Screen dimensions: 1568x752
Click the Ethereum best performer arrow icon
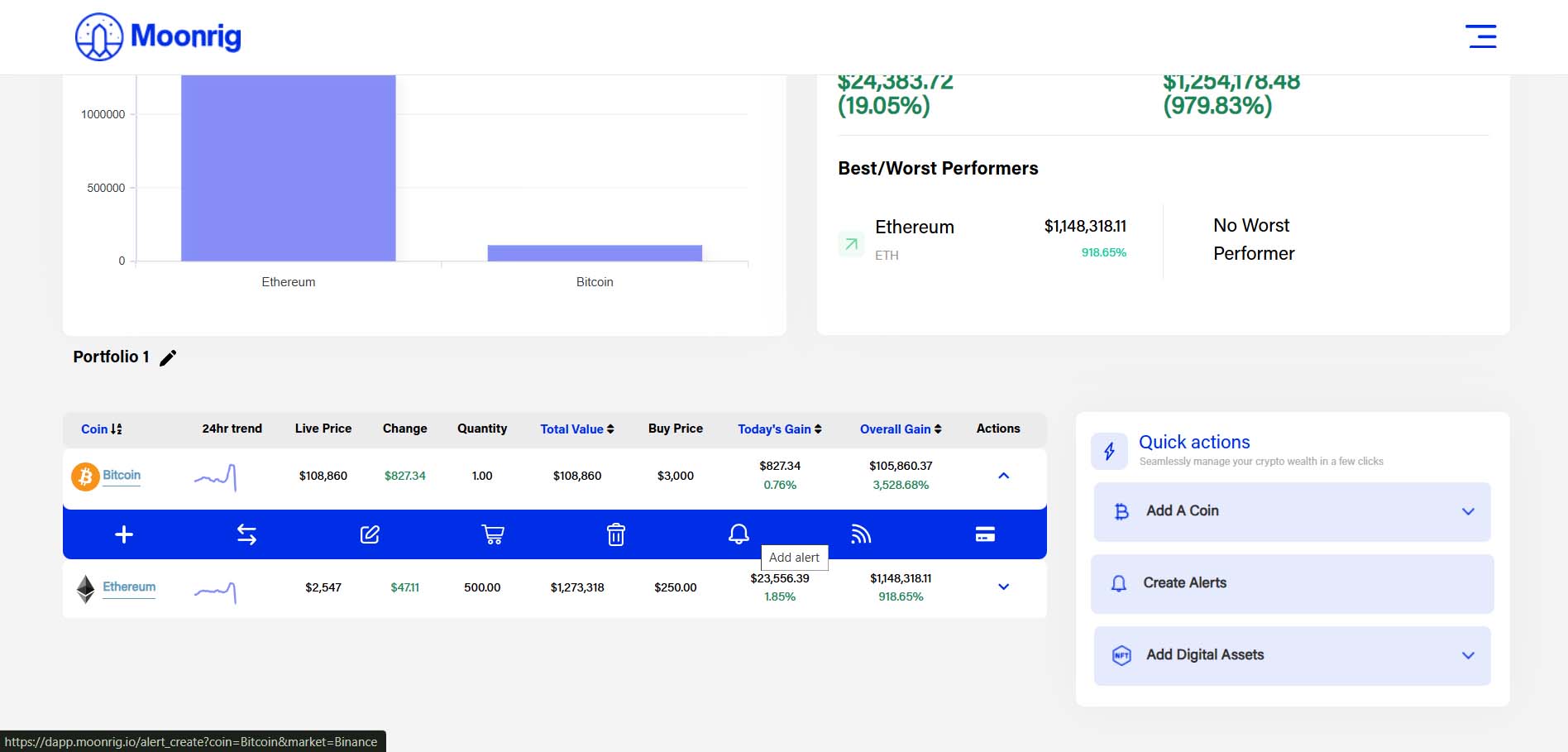click(851, 244)
